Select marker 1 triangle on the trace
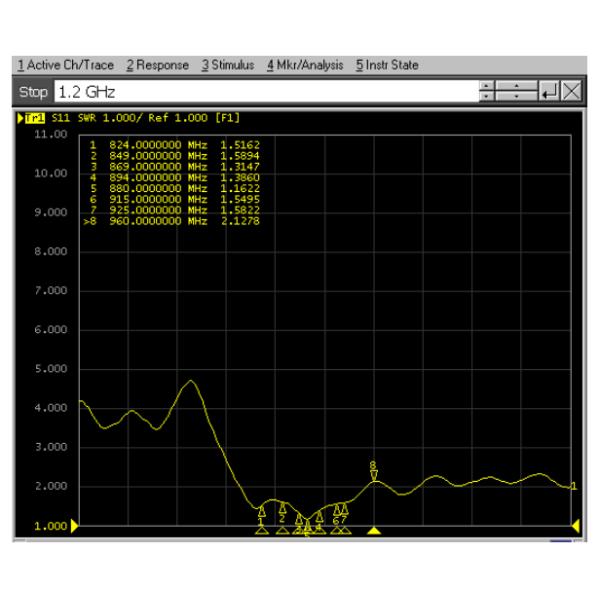Viewport: 600px width, 600px height. point(262,511)
